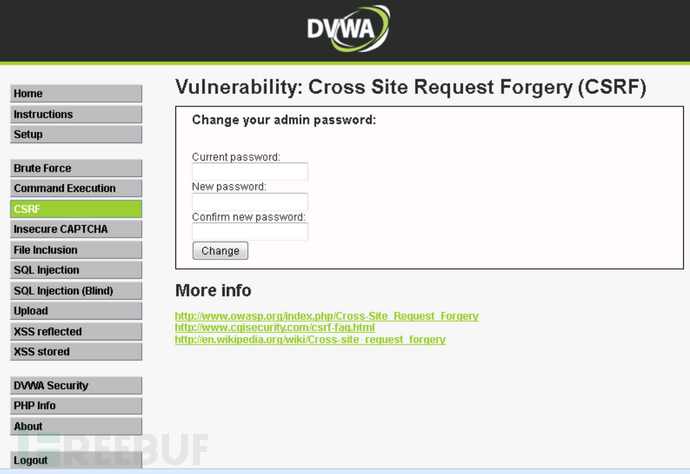This screenshot has width=690, height=474.
Task: Open Insecure CAPTCHA page
Action: (76, 229)
